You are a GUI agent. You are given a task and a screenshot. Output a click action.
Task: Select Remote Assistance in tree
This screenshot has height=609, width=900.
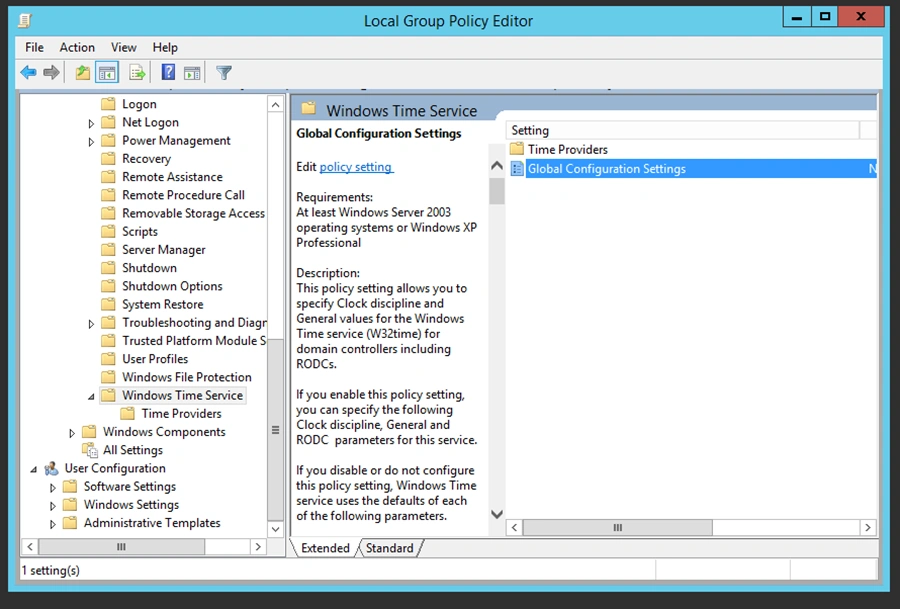point(172,177)
